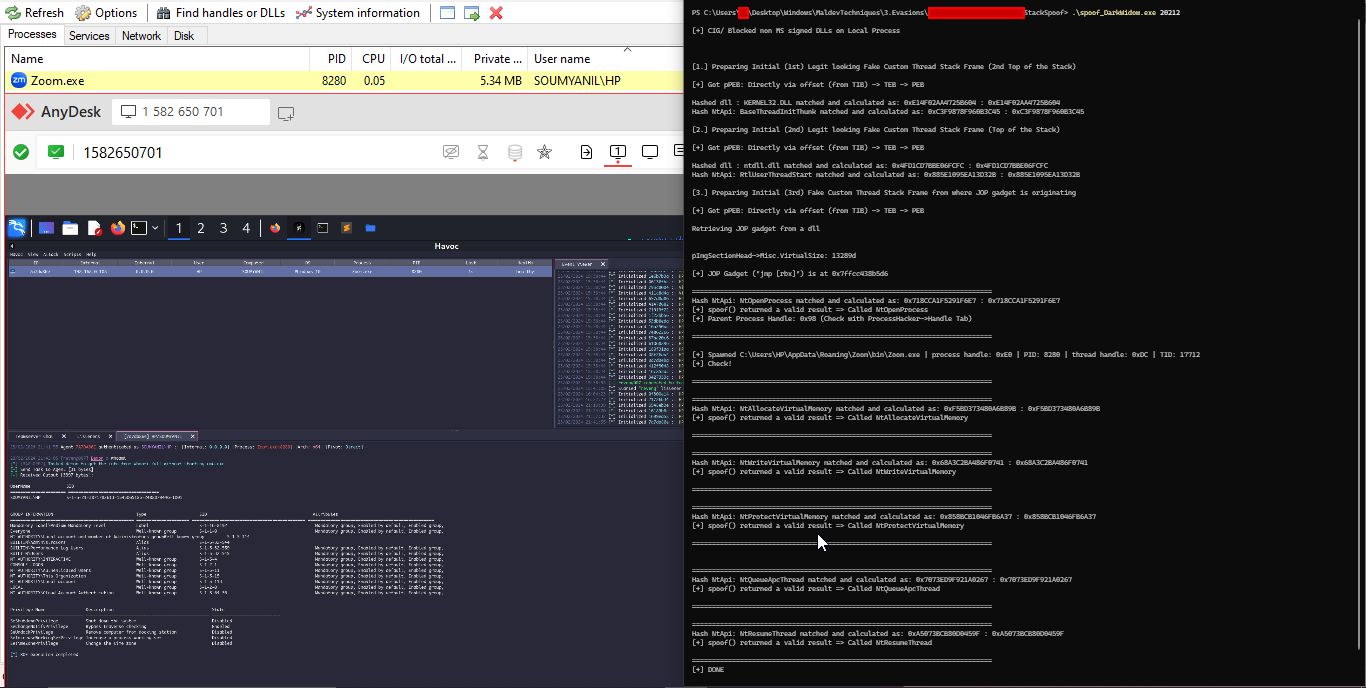
Task: Switch to Kali workspace 2
Action: pos(201,228)
